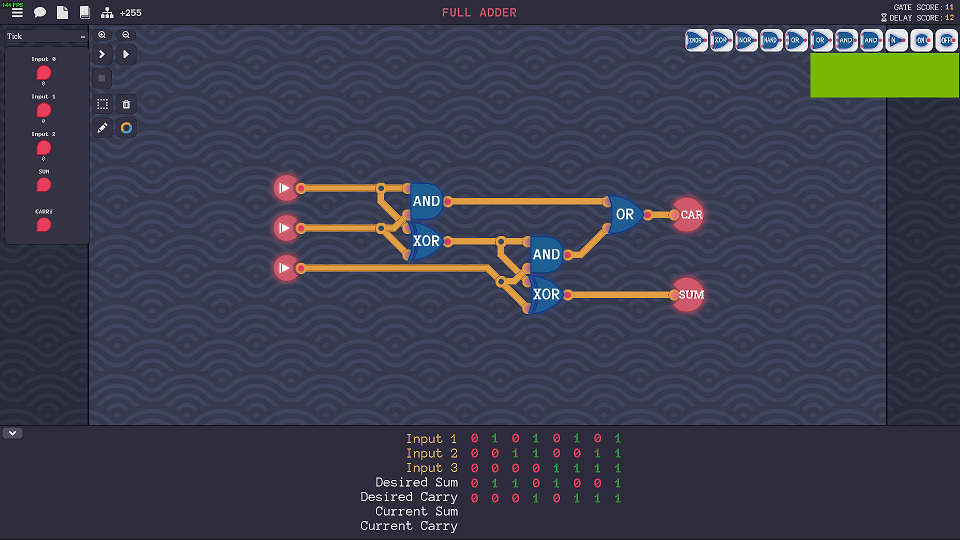Toggle the Input 1 pin in Tick panel
The height and width of the screenshot is (540, 960).
tap(43, 110)
